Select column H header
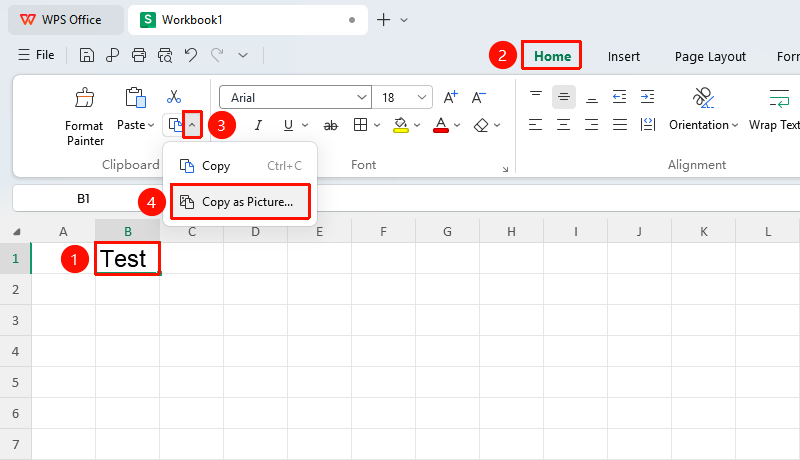The height and width of the screenshot is (460, 800). coord(511,232)
